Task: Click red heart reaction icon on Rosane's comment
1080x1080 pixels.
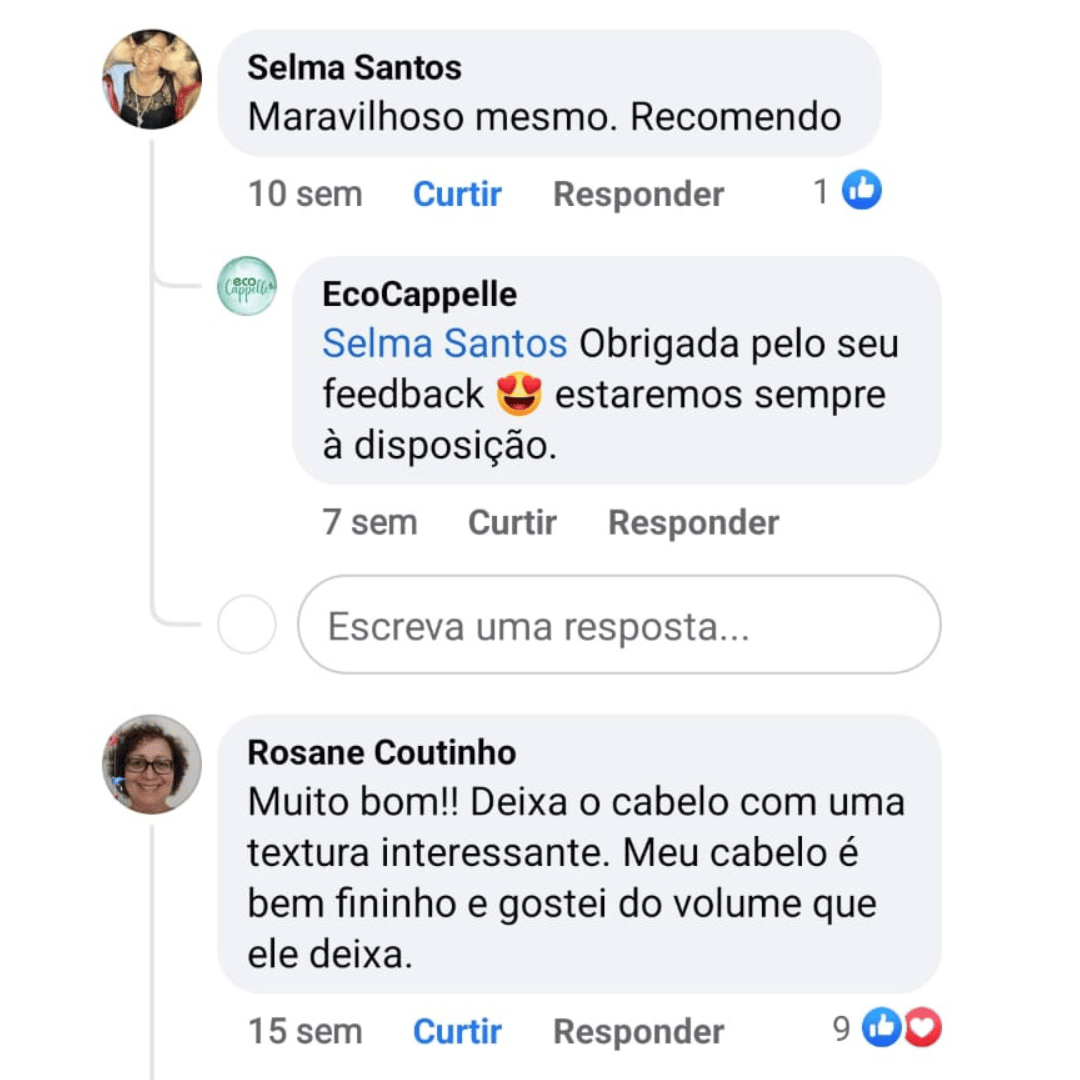Action: (x=922, y=1028)
